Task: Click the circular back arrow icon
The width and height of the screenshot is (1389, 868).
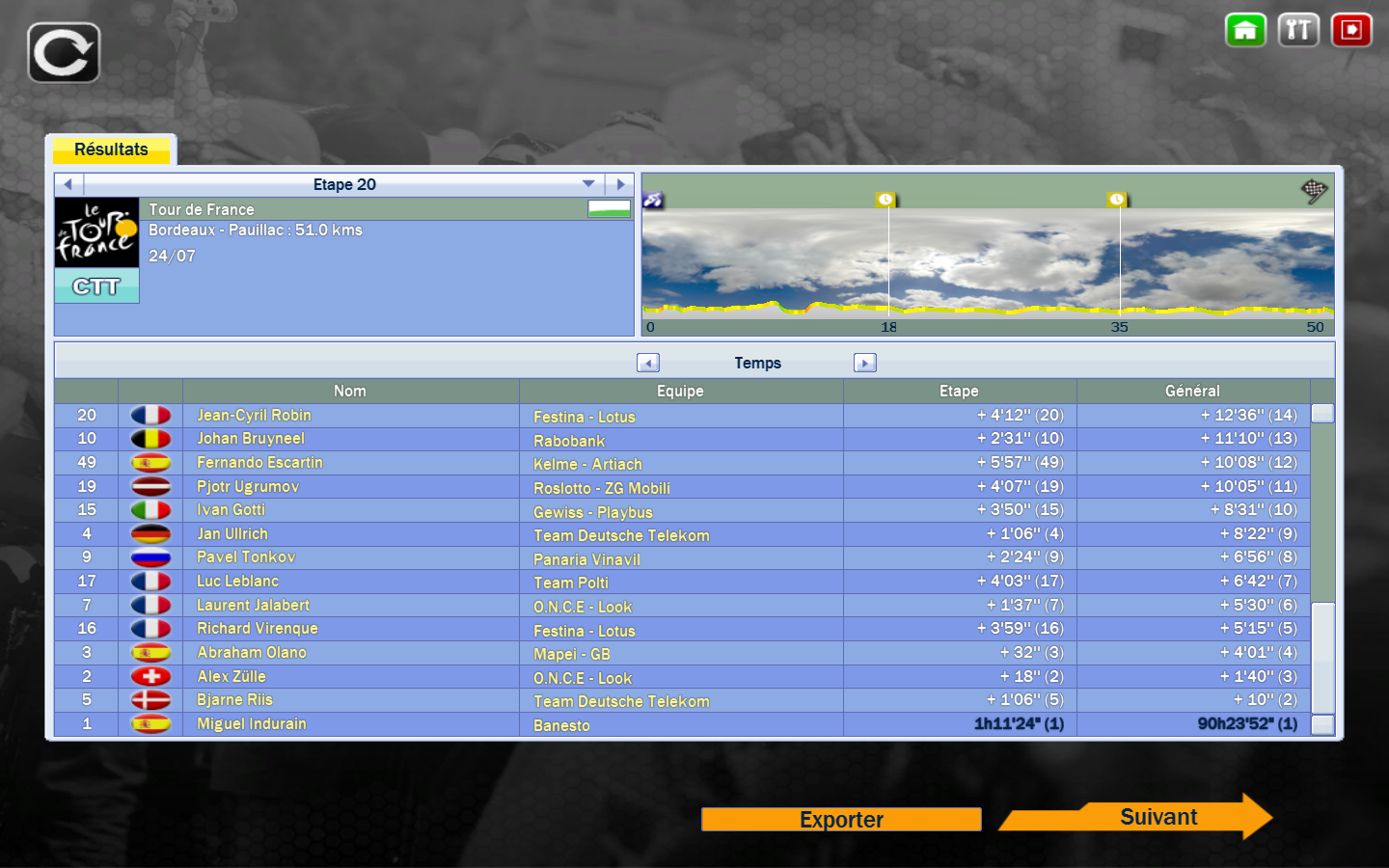Action: [64, 53]
